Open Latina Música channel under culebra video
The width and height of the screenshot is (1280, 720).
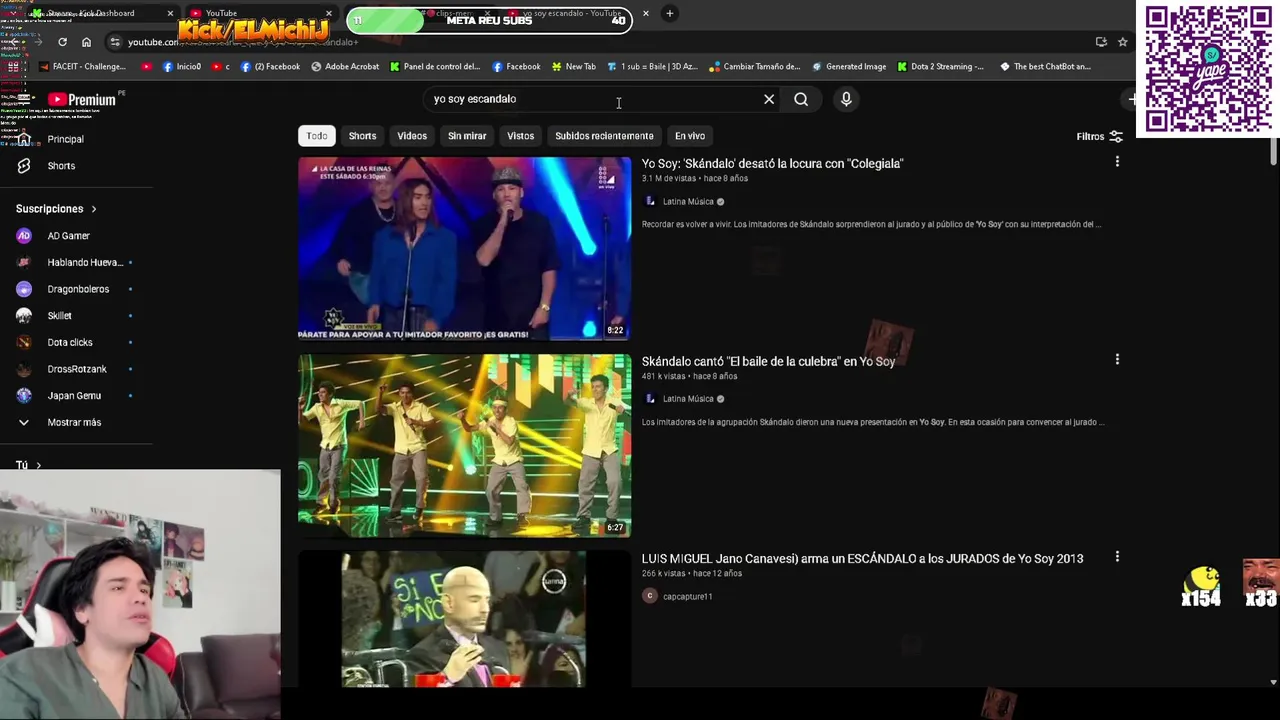(x=688, y=399)
